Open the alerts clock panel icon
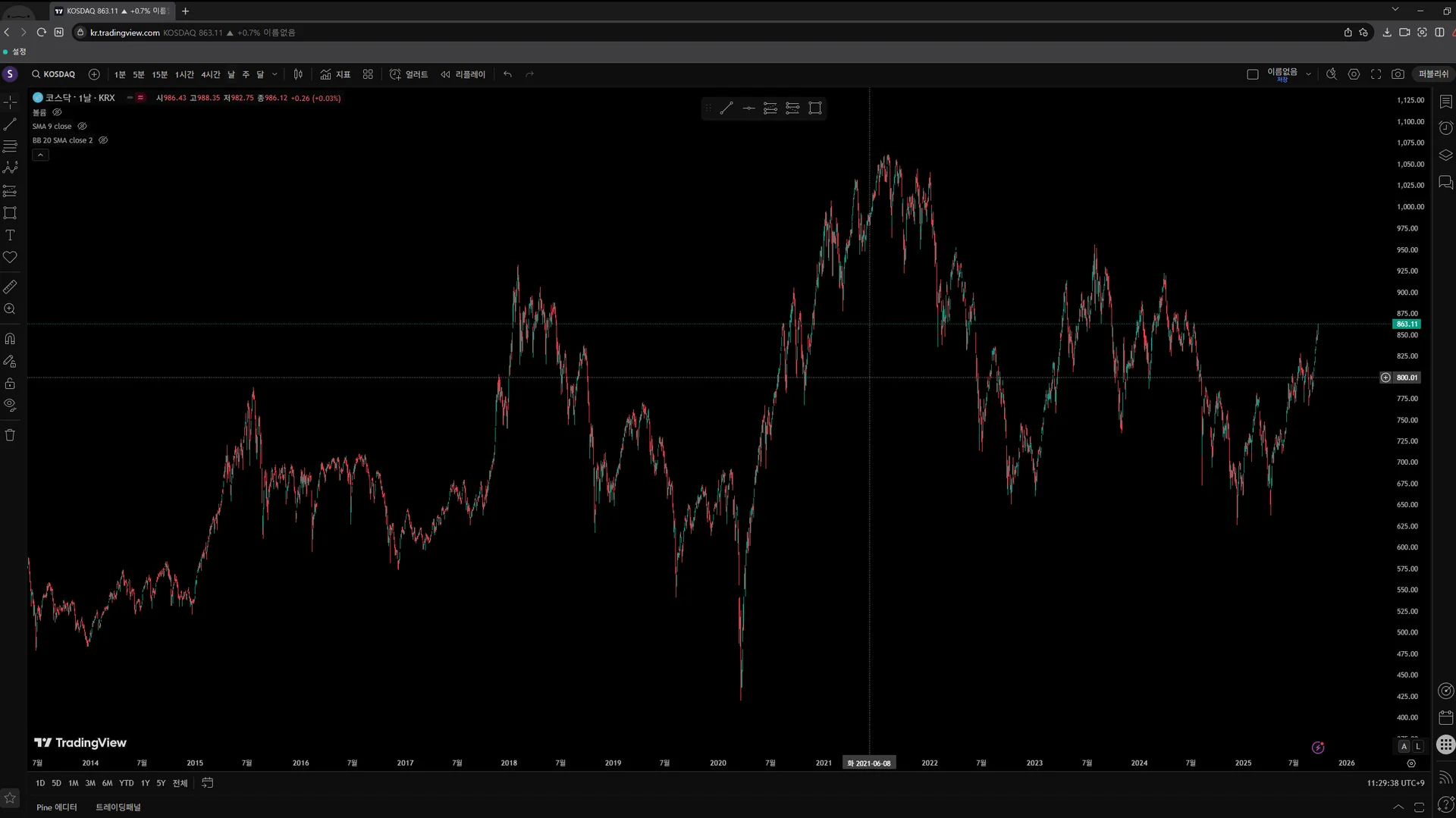 pos(1445,128)
